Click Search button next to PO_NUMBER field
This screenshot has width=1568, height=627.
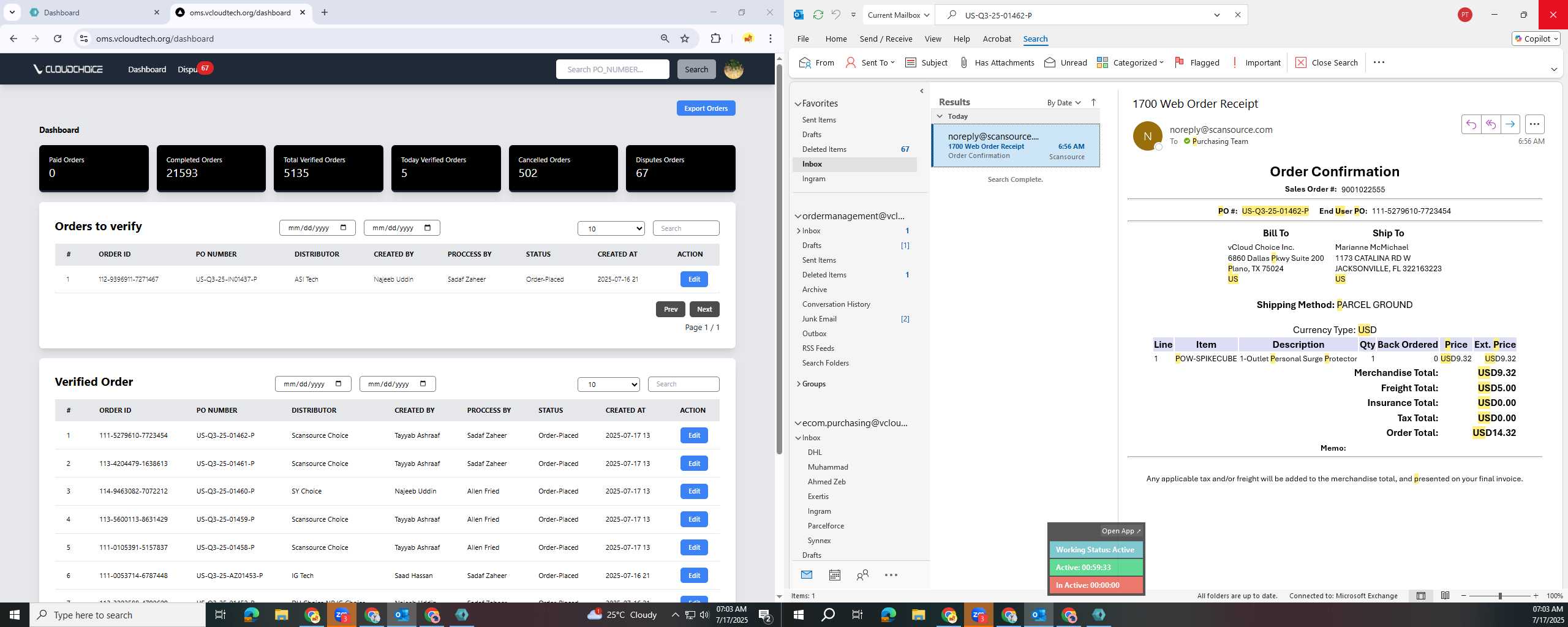[x=696, y=69]
